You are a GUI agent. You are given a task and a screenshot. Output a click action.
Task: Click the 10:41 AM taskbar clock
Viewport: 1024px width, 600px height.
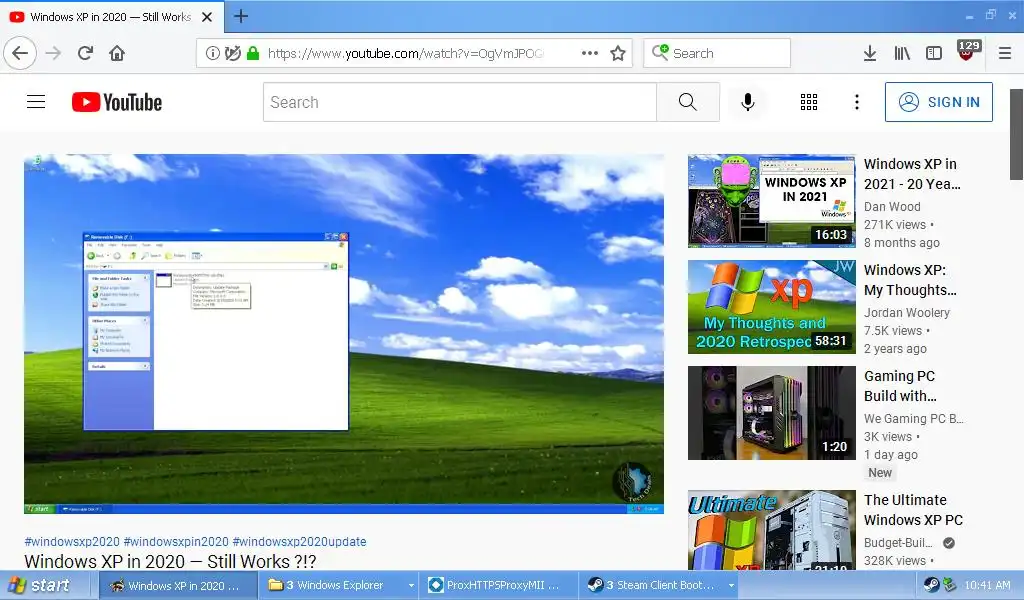pos(987,585)
